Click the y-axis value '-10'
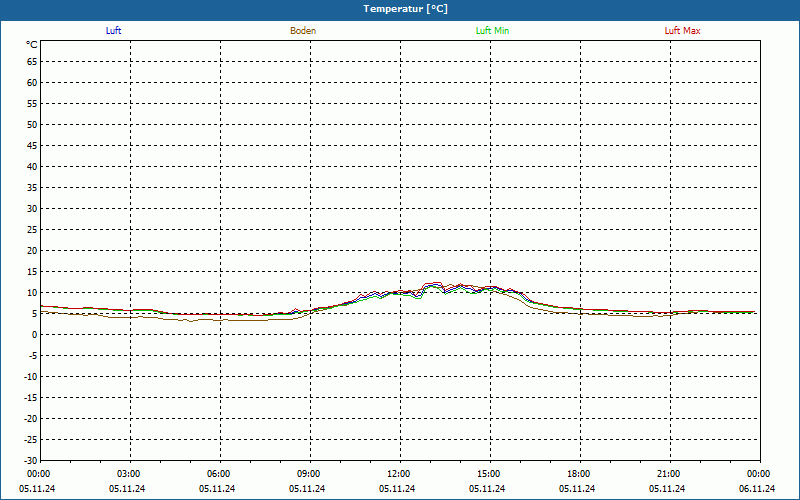 pos(31,377)
